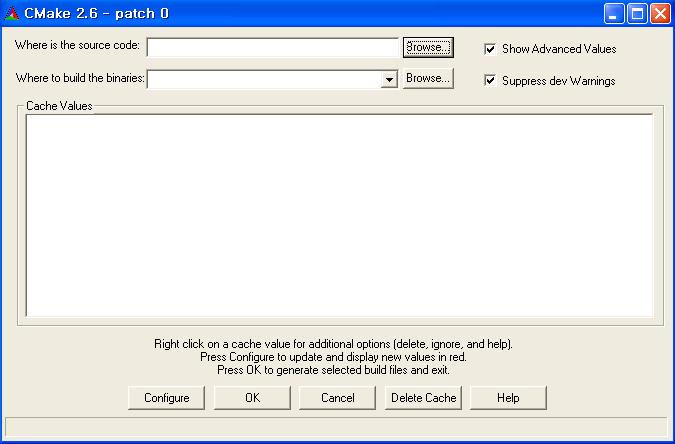Viewport: 675px width, 444px height.
Task: Toggle the Suppress dev Warnings checkbox
Action: pos(490,81)
